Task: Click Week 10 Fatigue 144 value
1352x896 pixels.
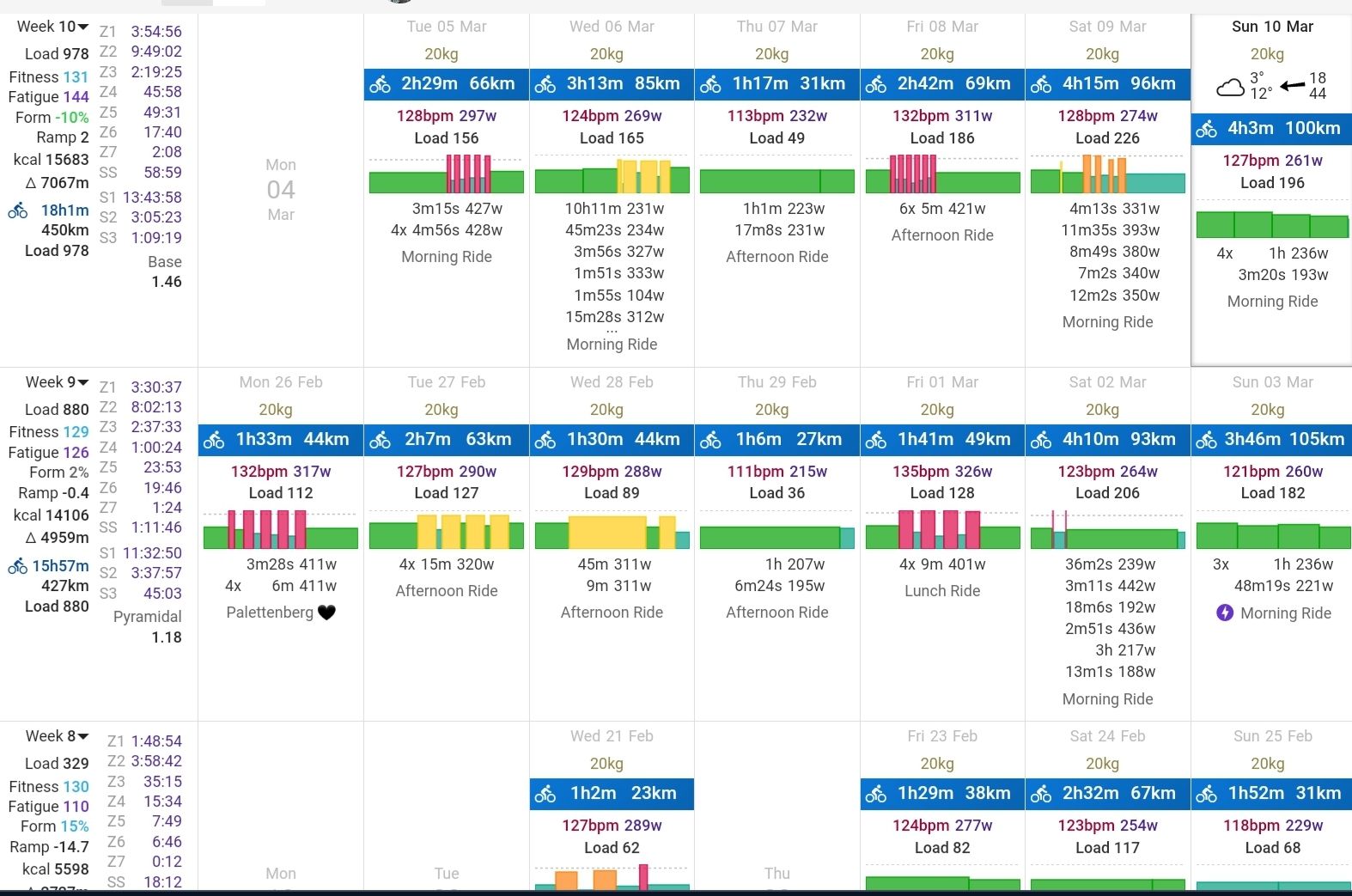Action: point(76,97)
